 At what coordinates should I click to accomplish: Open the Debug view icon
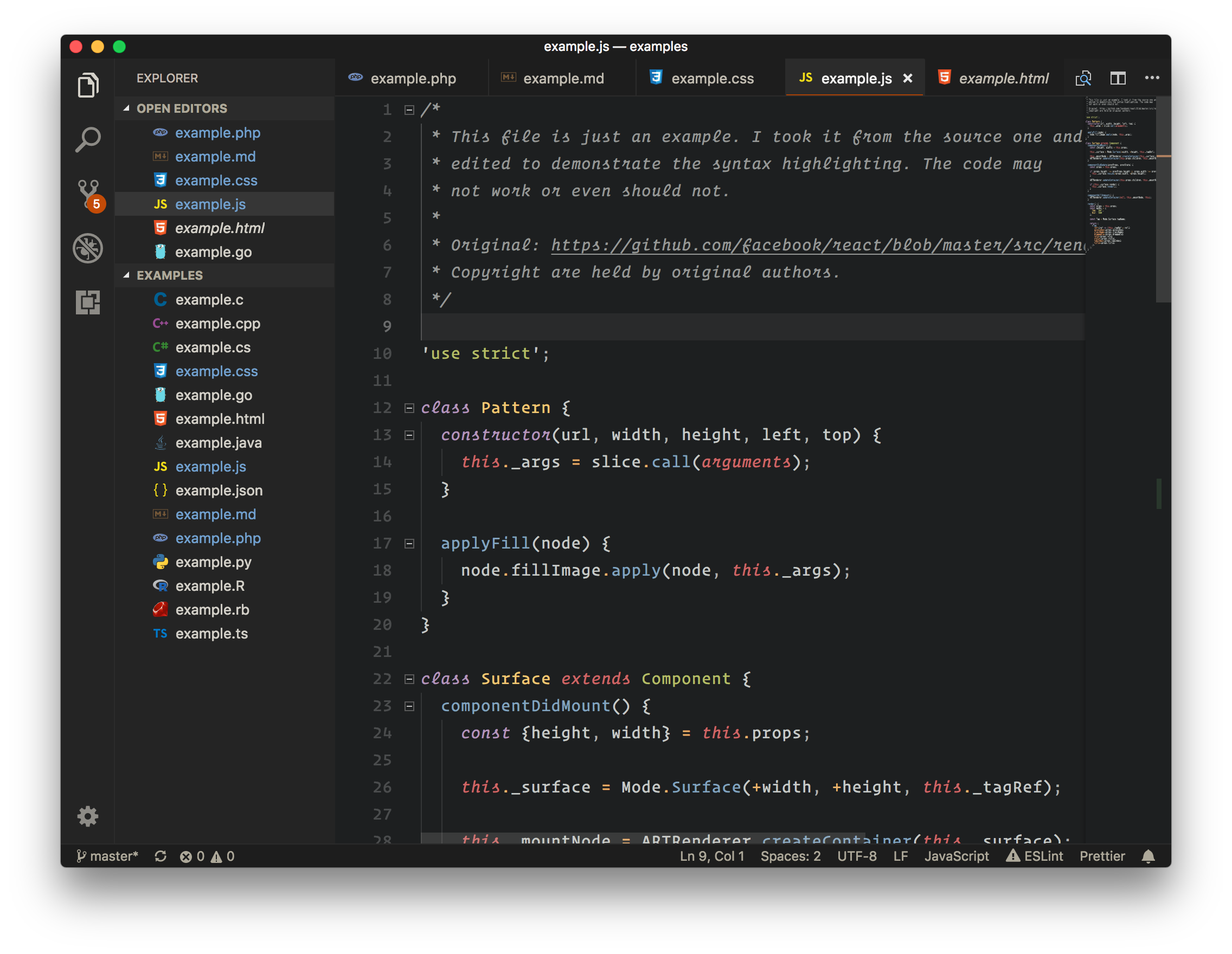88,248
